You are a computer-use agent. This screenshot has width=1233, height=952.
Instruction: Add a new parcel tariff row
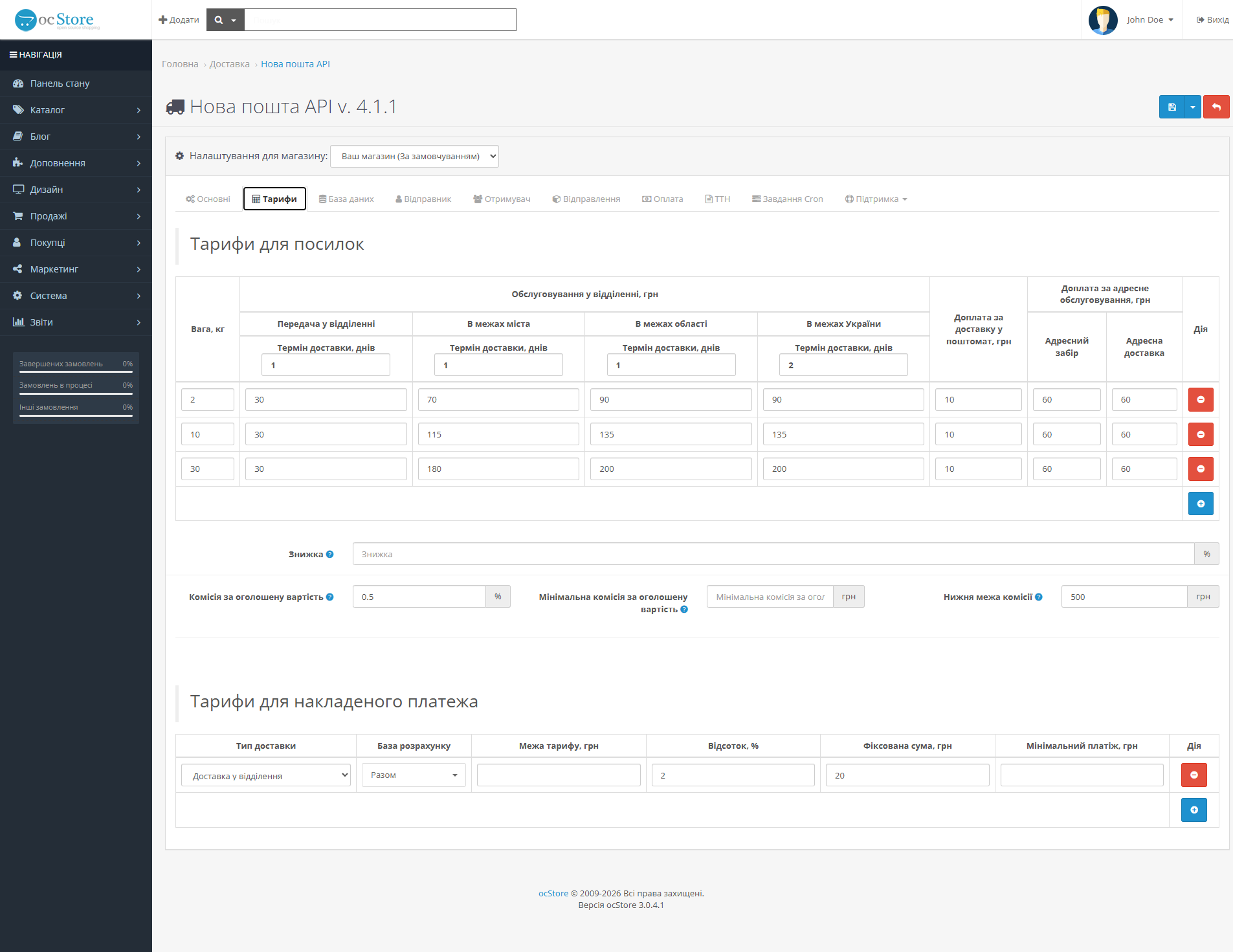point(1201,504)
